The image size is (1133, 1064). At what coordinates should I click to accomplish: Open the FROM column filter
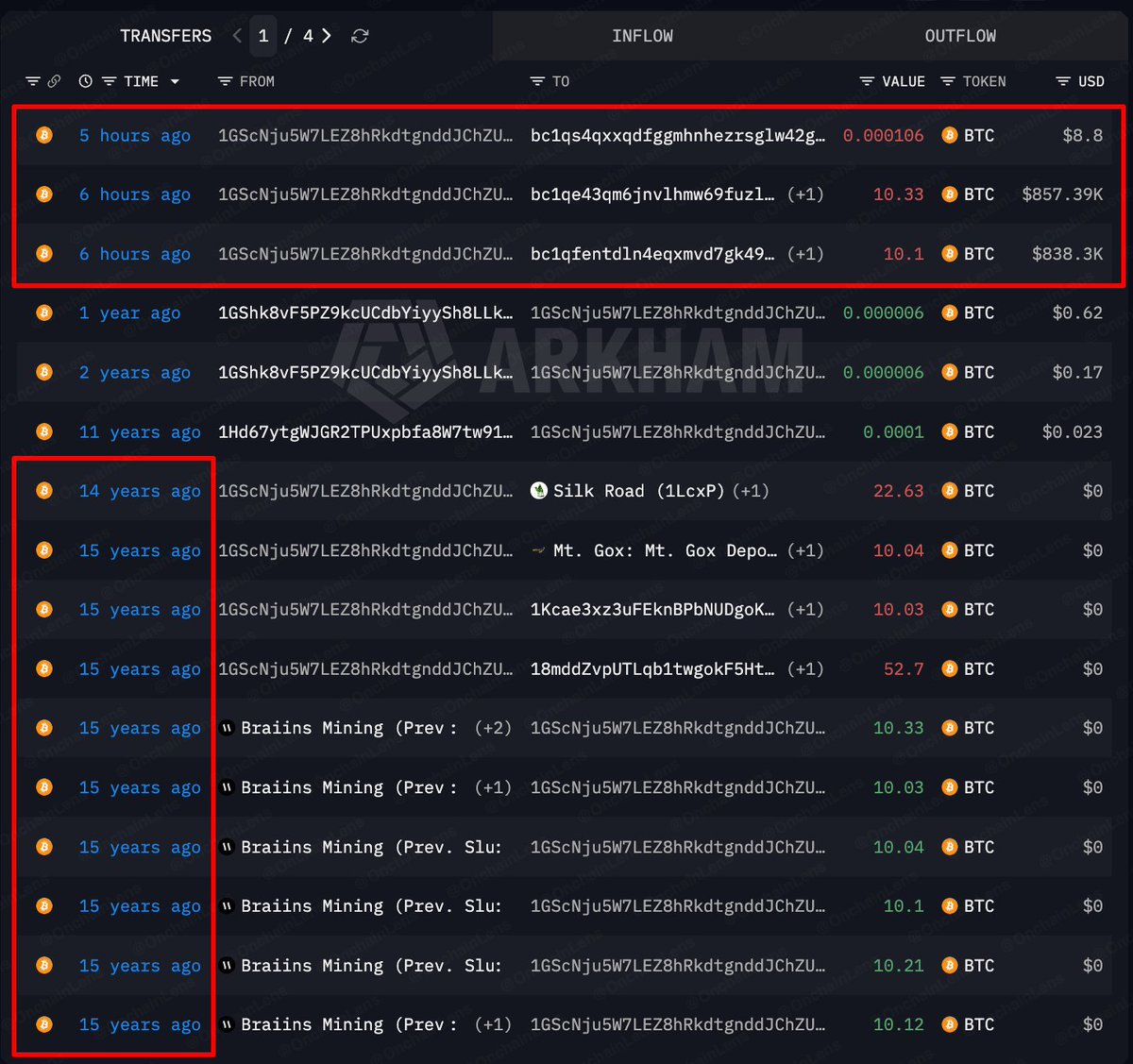pos(225,81)
